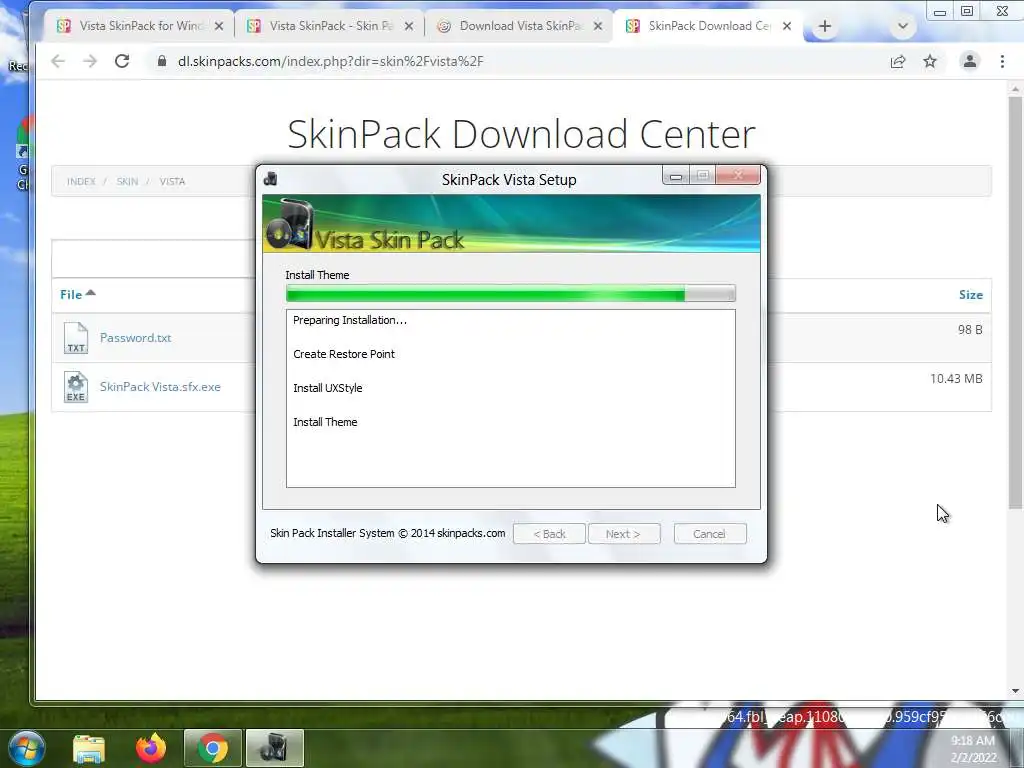Open Chrome's three-dot menu
Screen dimensions: 1024x768
(1002, 61)
